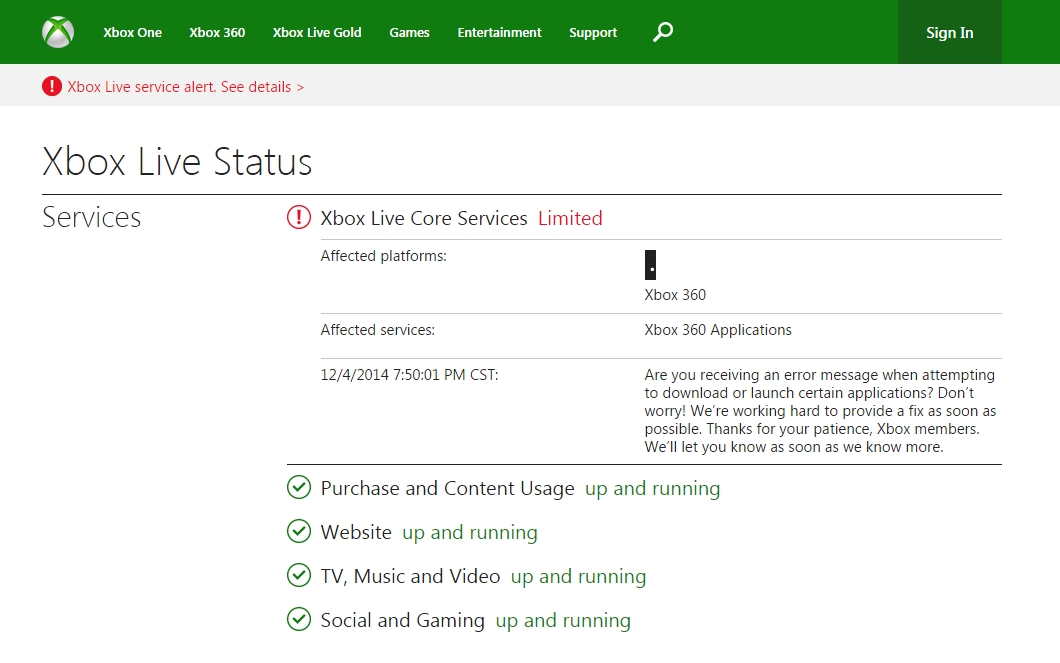Open the Games menu
Screen dimensions: 1060x663
(x=409, y=32)
